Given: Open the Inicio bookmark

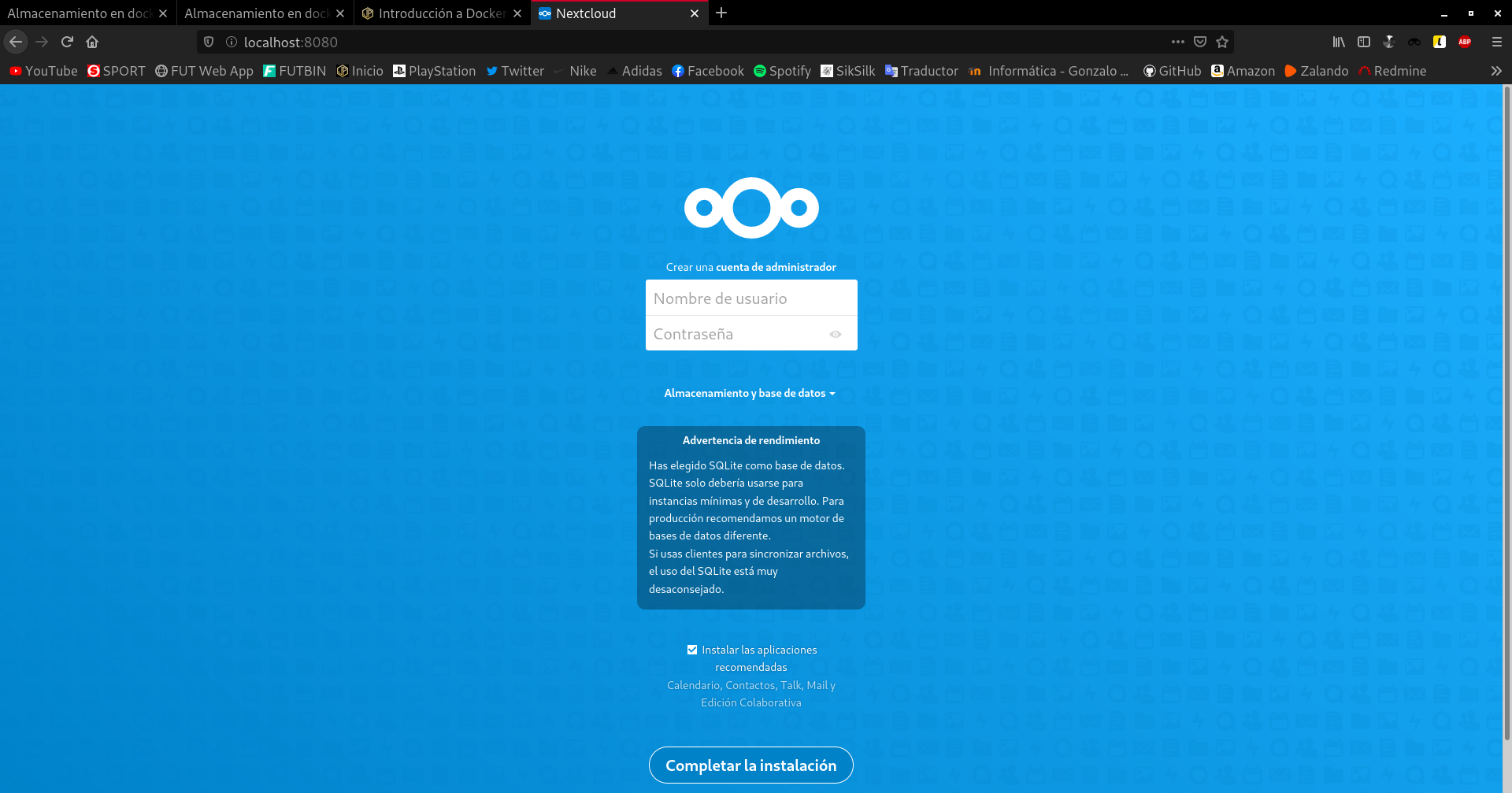Looking at the screenshot, I should (x=360, y=71).
